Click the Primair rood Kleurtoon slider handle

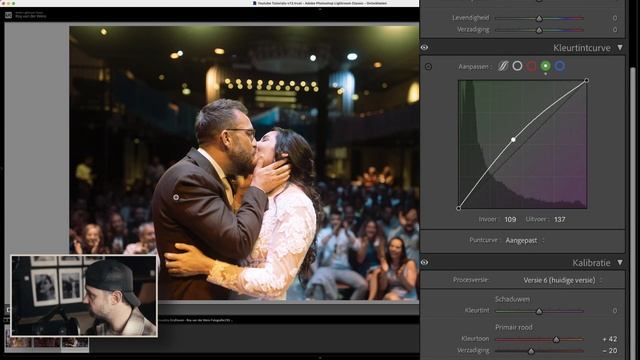tap(556, 340)
